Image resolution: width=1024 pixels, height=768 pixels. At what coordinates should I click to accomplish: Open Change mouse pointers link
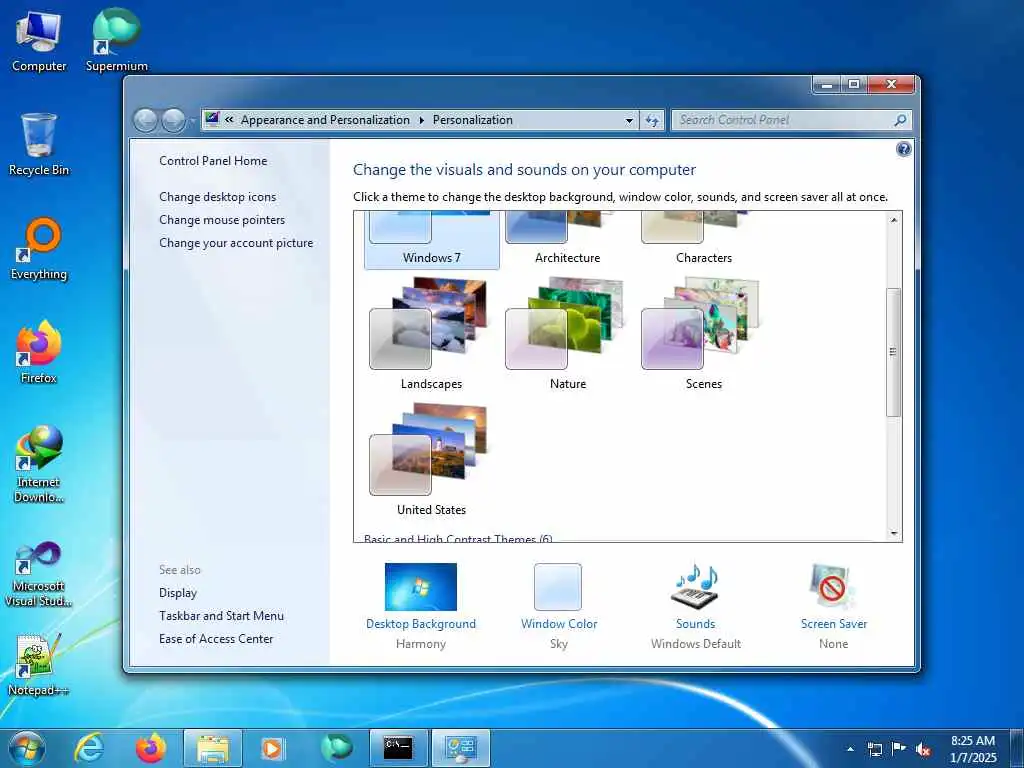click(222, 219)
